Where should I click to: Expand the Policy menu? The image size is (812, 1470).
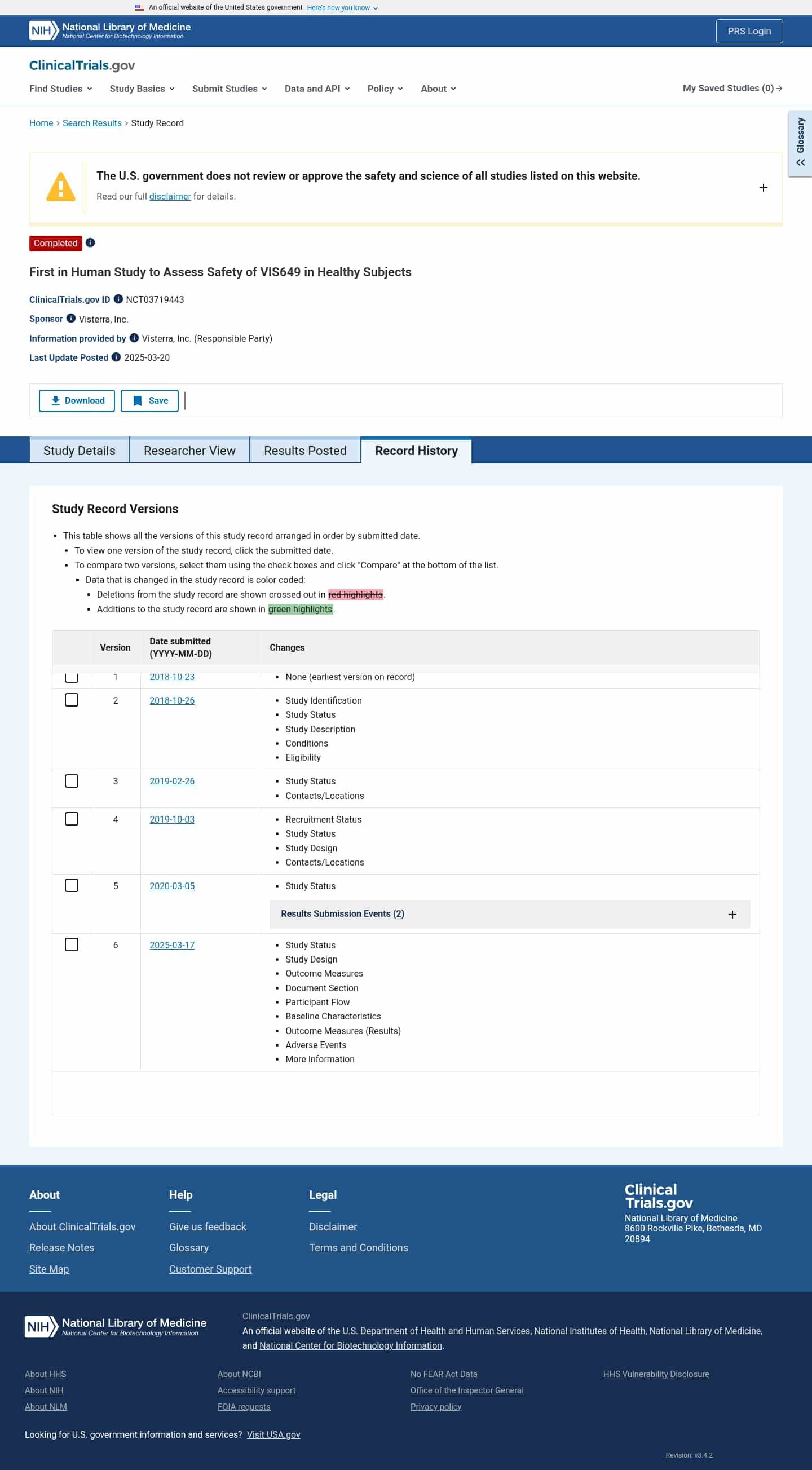385,89
